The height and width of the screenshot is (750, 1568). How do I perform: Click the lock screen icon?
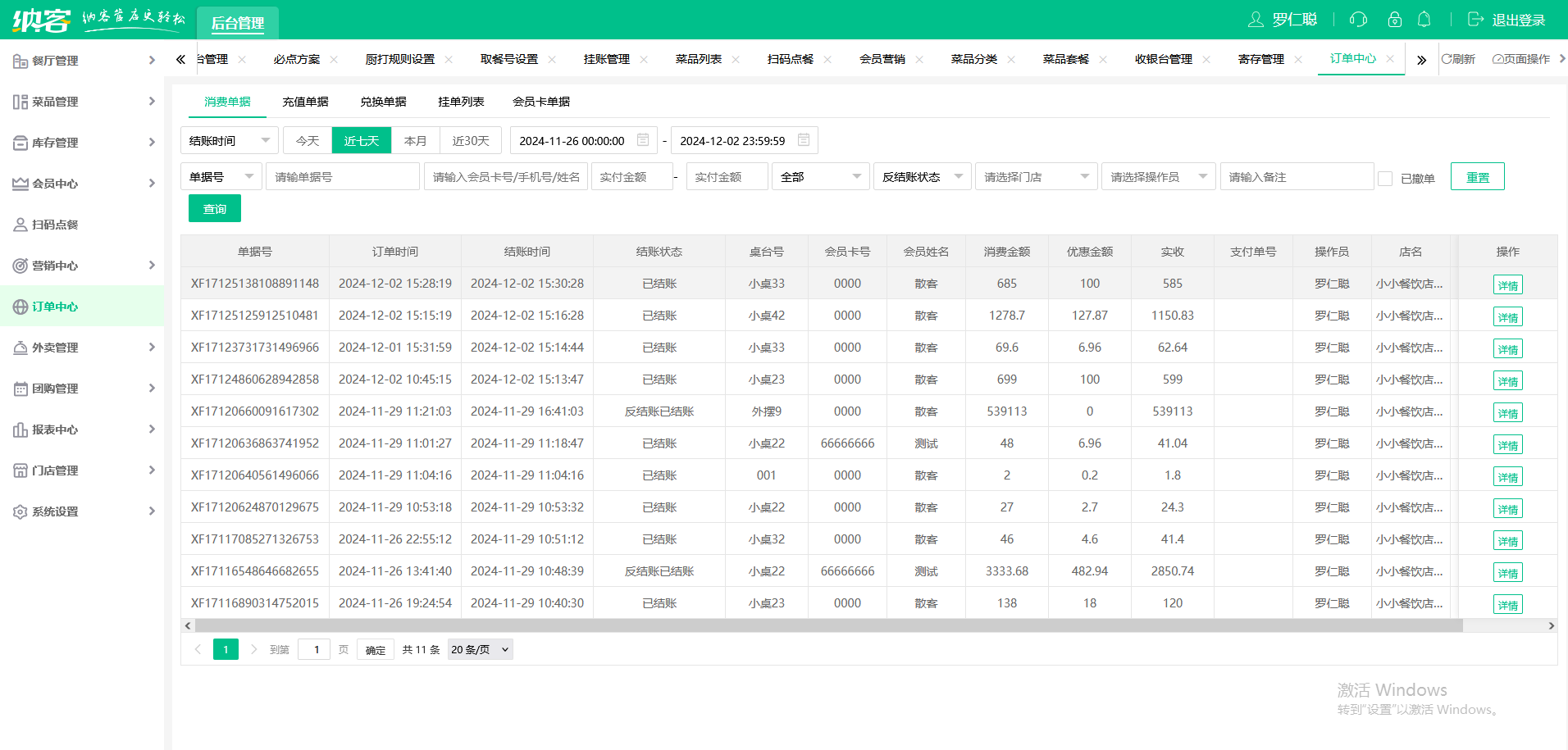coord(1394,20)
